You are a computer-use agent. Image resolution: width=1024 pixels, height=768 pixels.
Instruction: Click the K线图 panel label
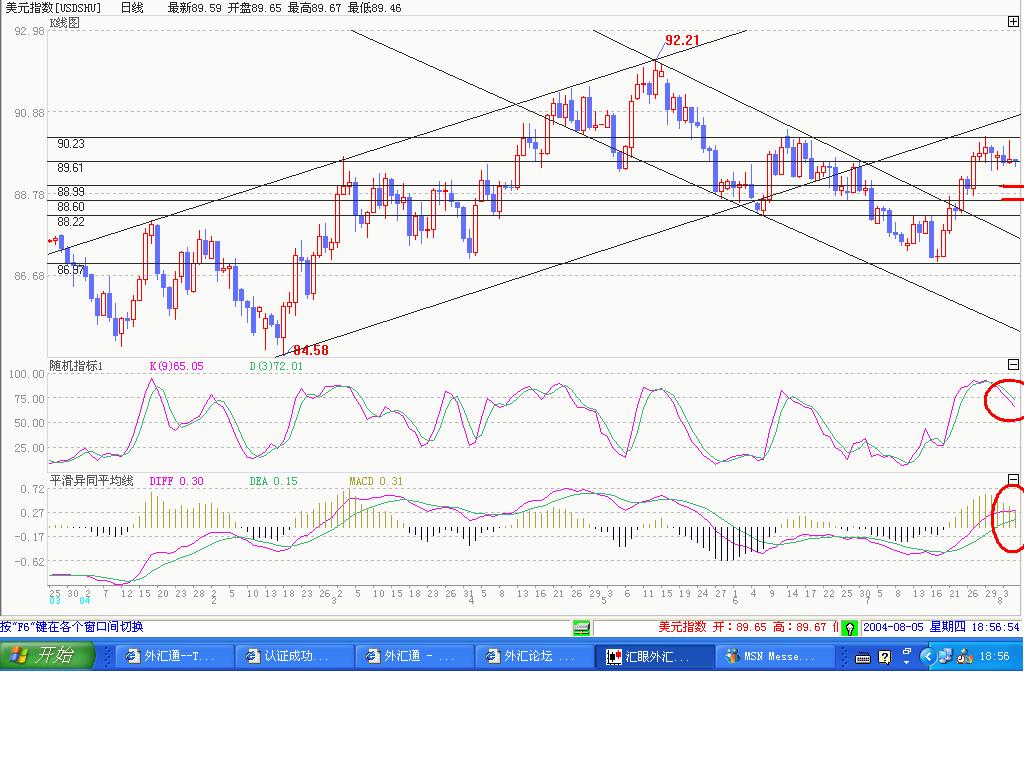click(65, 23)
